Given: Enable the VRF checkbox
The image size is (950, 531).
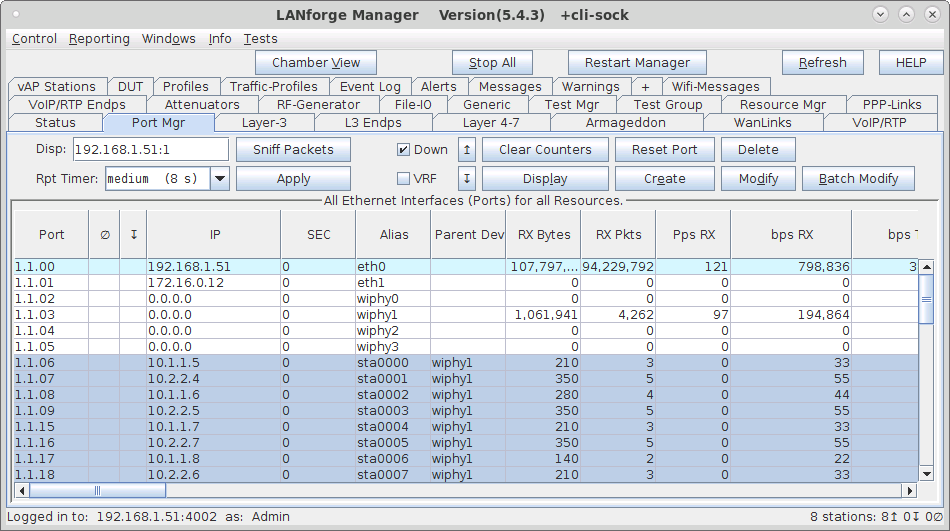Looking at the screenshot, I should (x=403, y=179).
